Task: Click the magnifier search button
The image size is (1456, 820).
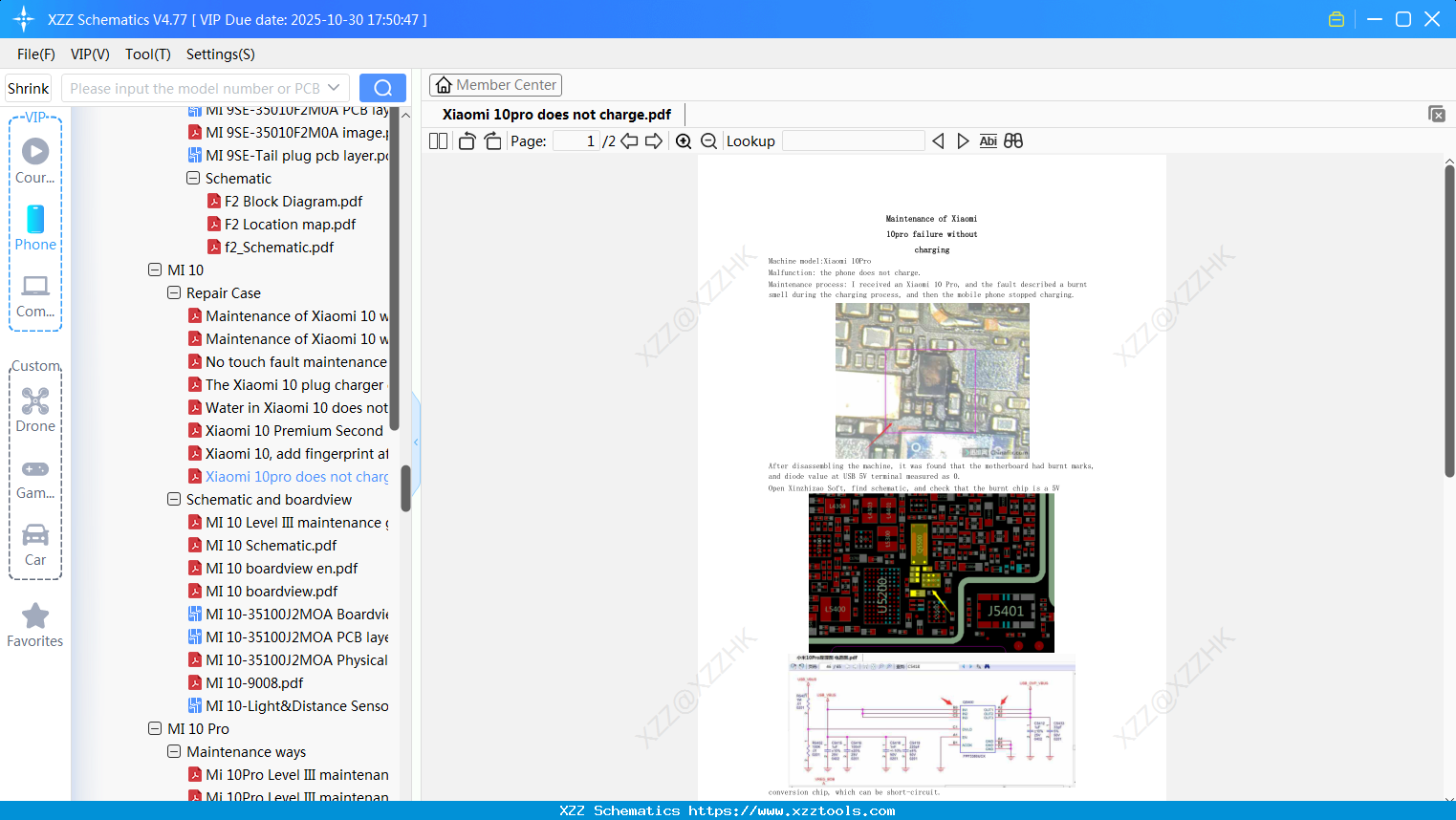Action: 382,88
